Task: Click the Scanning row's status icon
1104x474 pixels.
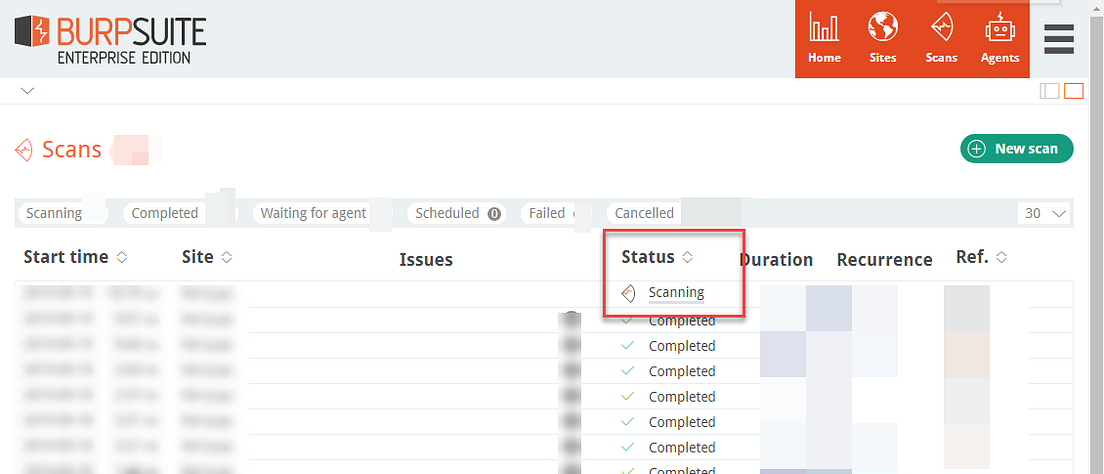Action: (629, 293)
